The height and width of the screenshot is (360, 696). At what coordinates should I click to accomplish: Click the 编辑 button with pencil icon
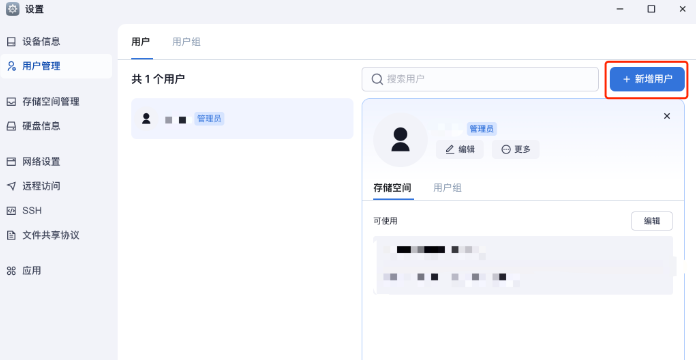460,149
